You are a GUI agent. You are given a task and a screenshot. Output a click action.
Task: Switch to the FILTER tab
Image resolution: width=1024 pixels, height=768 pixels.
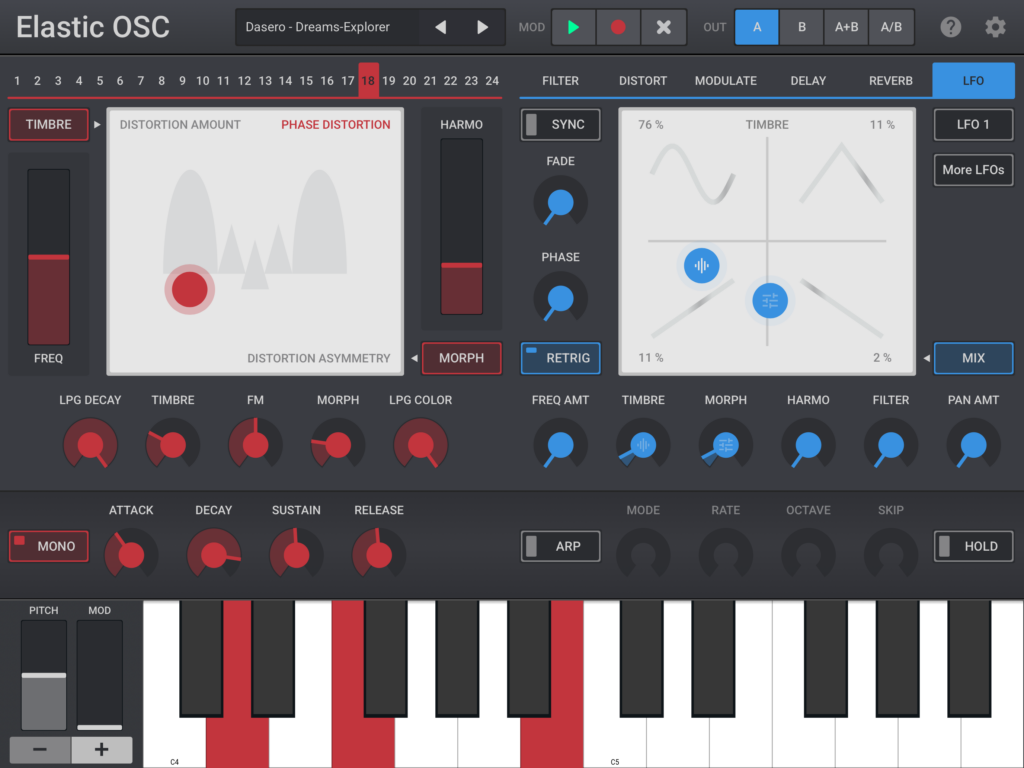pyautogui.click(x=560, y=80)
